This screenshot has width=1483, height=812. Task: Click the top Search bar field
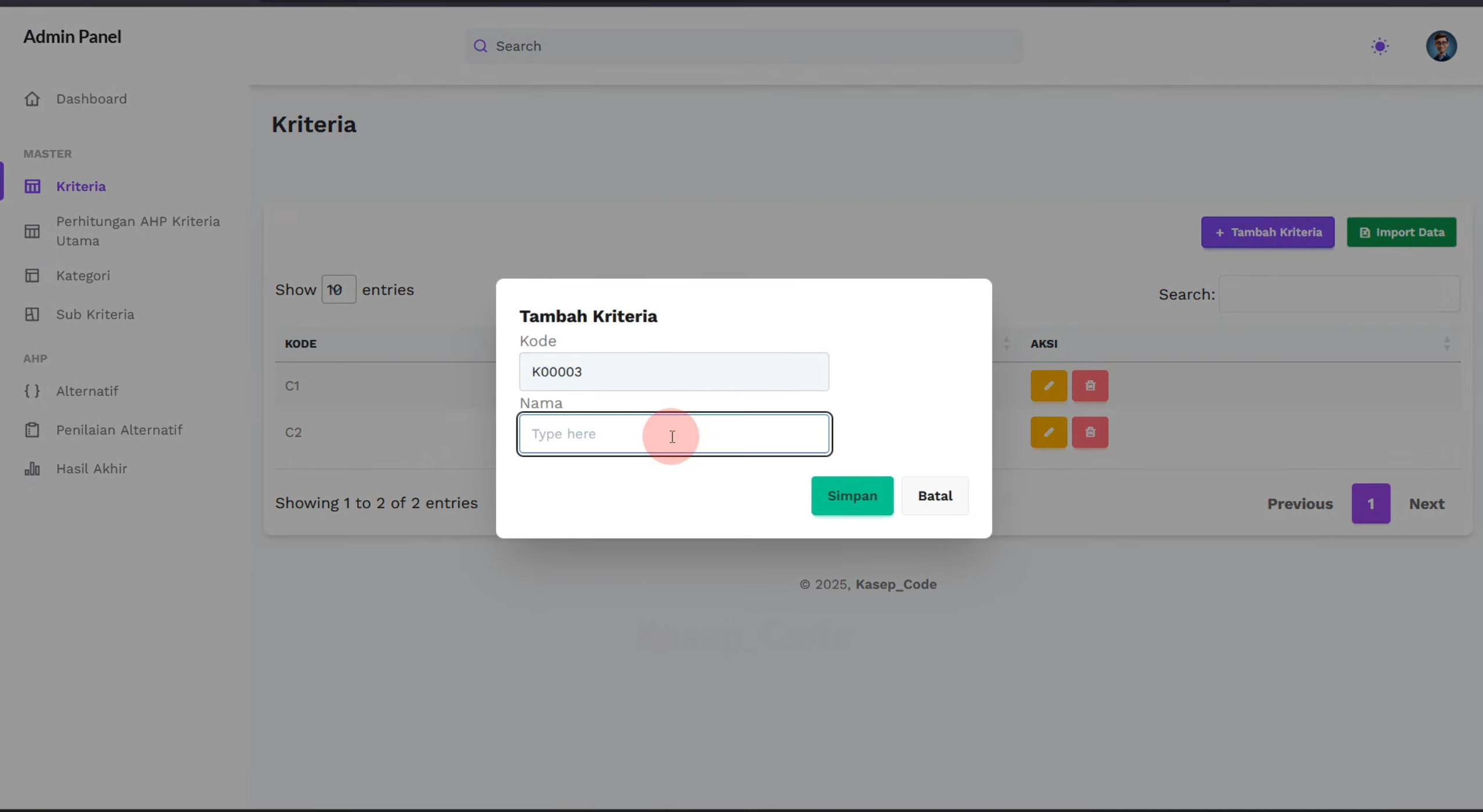pyautogui.click(x=744, y=46)
